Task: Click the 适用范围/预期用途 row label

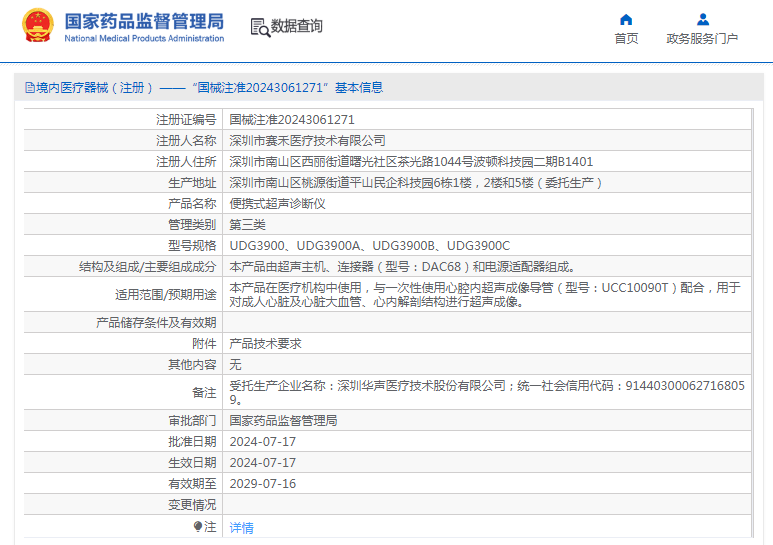Action: pos(166,295)
